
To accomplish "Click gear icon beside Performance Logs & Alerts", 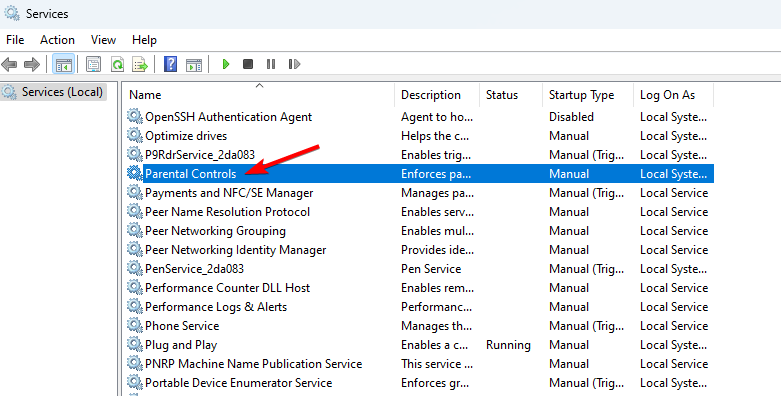I will [x=134, y=306].
